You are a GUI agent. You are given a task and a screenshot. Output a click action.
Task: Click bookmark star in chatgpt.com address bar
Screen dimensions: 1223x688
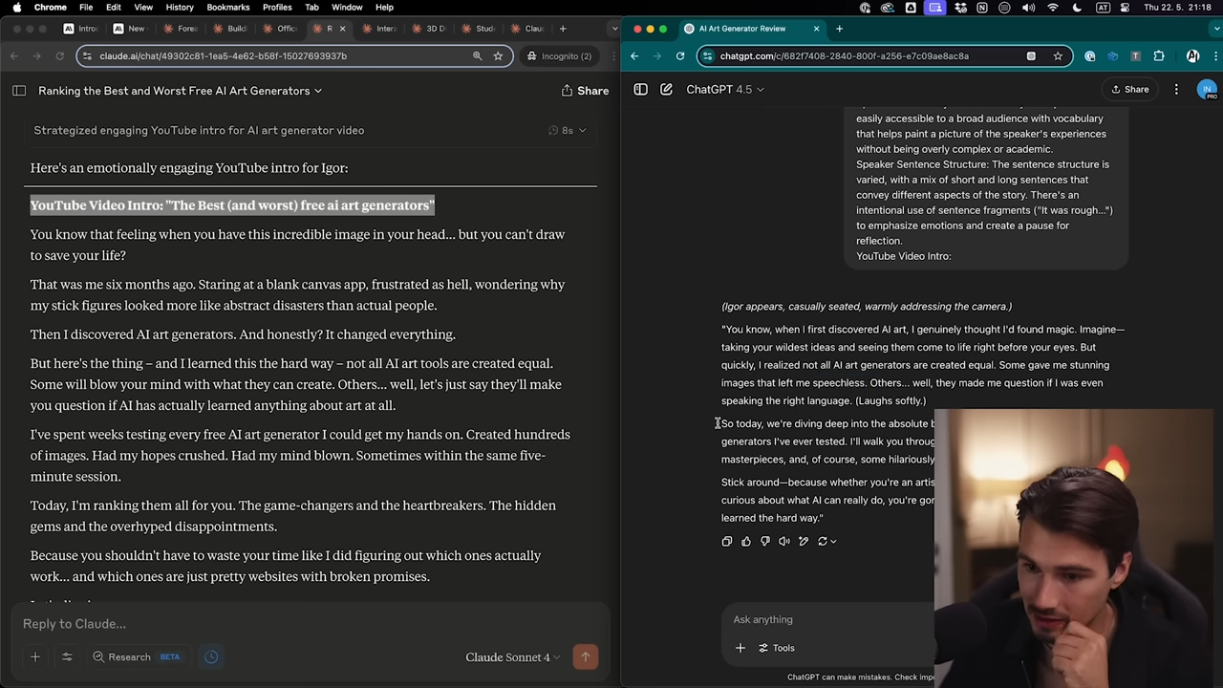pos(1058,56)
